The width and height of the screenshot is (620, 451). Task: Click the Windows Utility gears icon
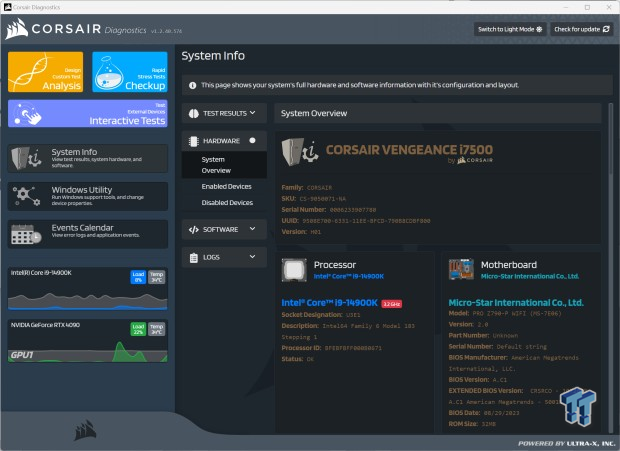point(26,196)
